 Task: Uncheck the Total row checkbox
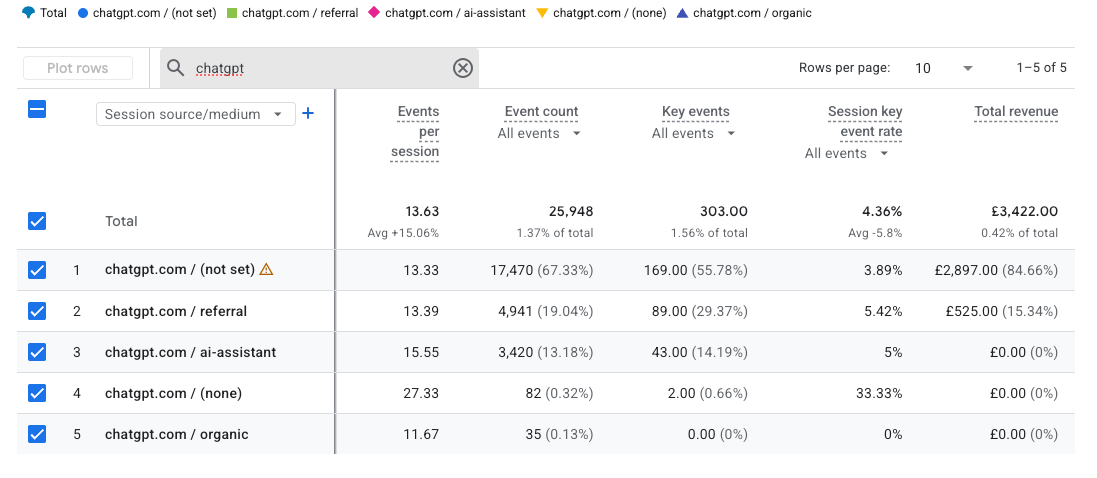tap(37, 221)
